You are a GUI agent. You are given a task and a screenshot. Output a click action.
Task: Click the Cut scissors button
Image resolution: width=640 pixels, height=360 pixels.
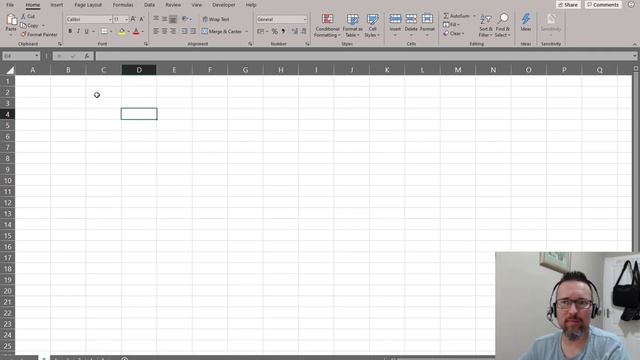[28, 16]
